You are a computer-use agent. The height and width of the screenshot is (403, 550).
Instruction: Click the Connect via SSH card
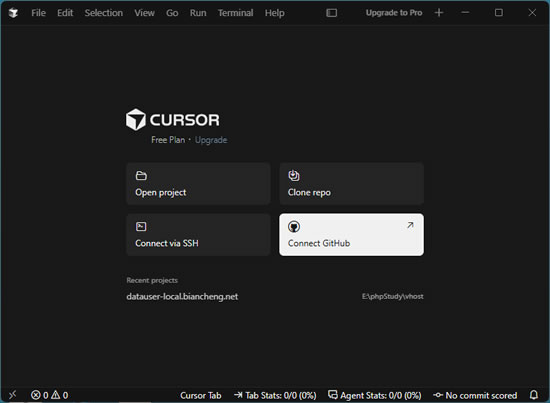point(198,235)
